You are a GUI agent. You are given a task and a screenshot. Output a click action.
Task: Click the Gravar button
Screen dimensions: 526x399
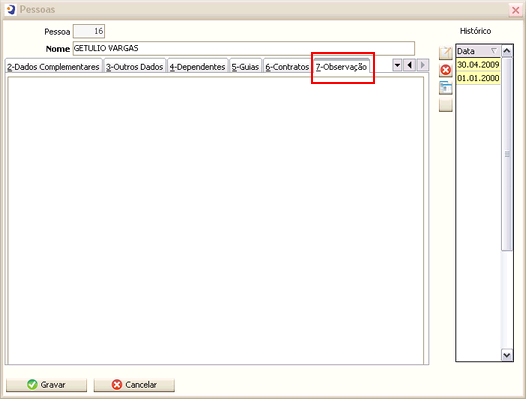47,385
